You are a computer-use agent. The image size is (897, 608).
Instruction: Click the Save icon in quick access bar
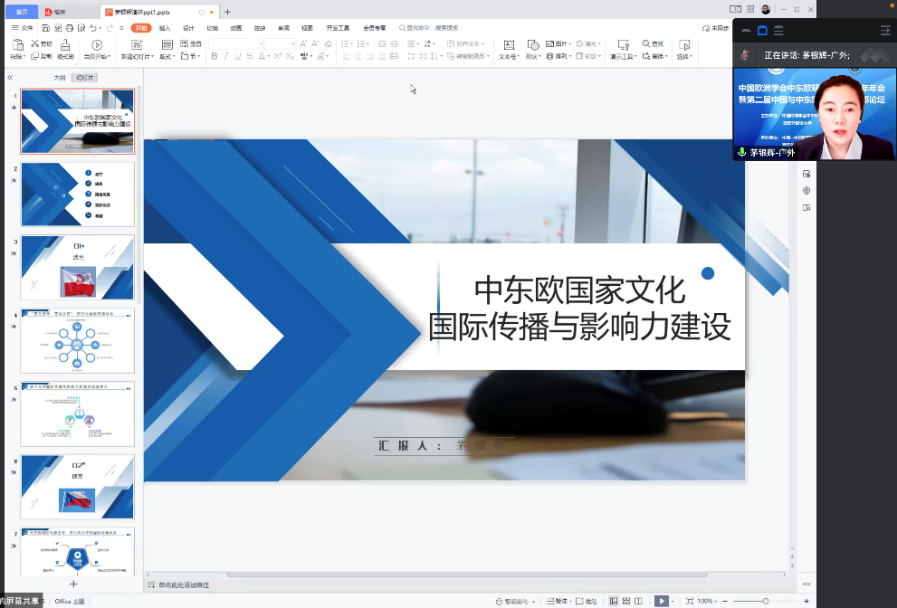click(44, 28)
